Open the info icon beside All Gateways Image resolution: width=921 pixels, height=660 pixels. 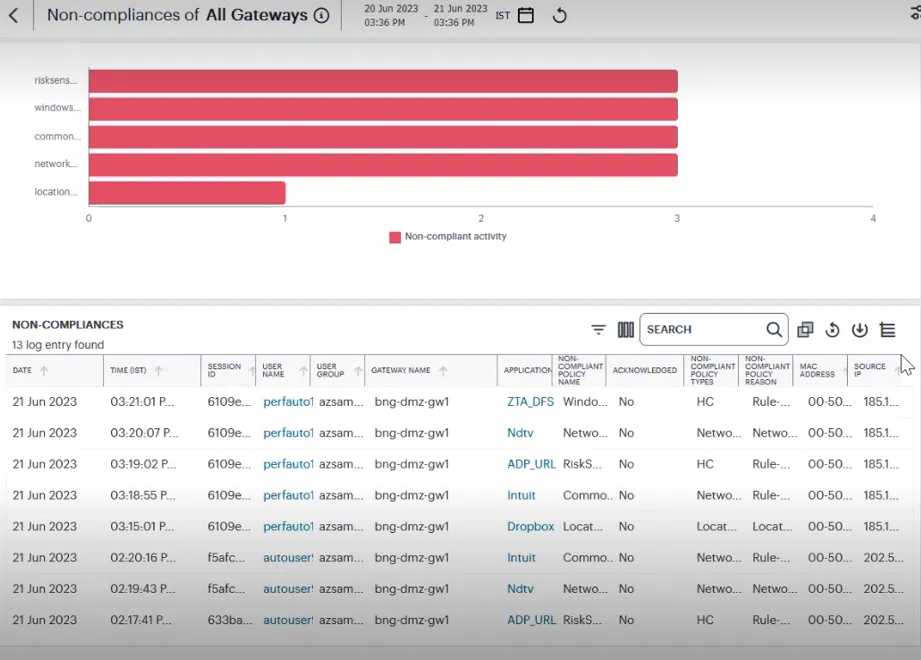click(x=321, y=15)
